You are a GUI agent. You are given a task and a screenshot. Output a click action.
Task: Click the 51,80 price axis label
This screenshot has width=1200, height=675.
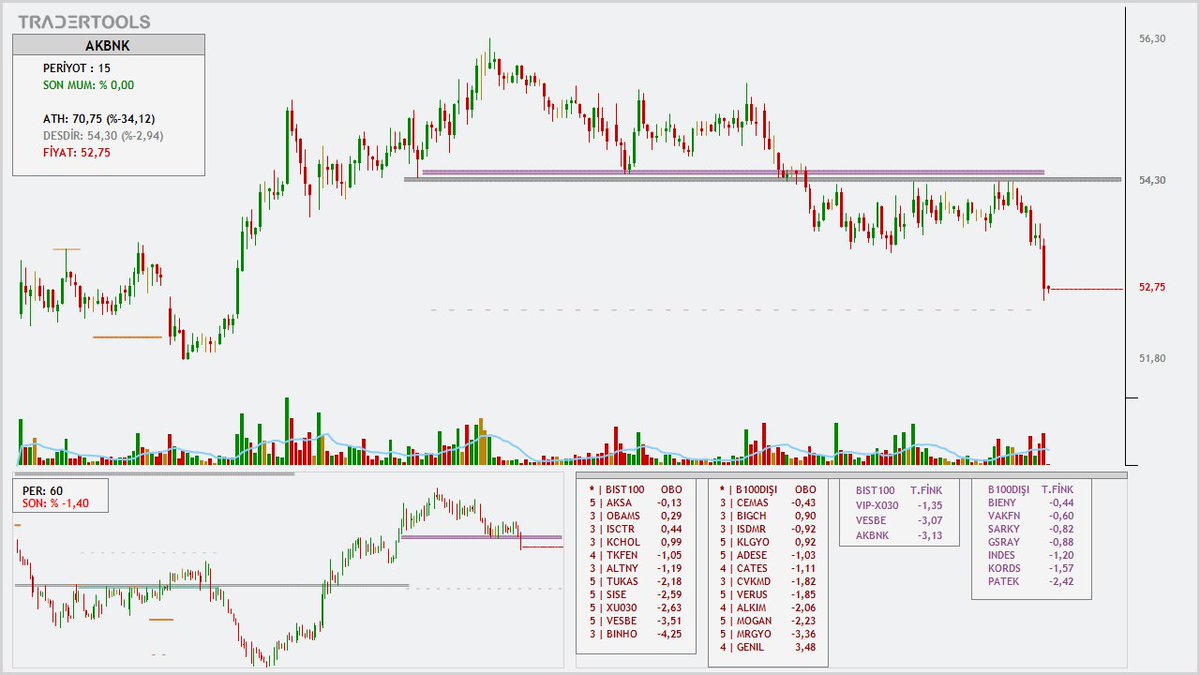(1152, 358)
